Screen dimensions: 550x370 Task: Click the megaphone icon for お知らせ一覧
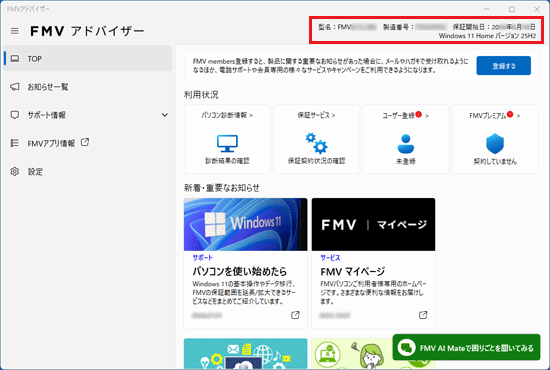[15, 87]
